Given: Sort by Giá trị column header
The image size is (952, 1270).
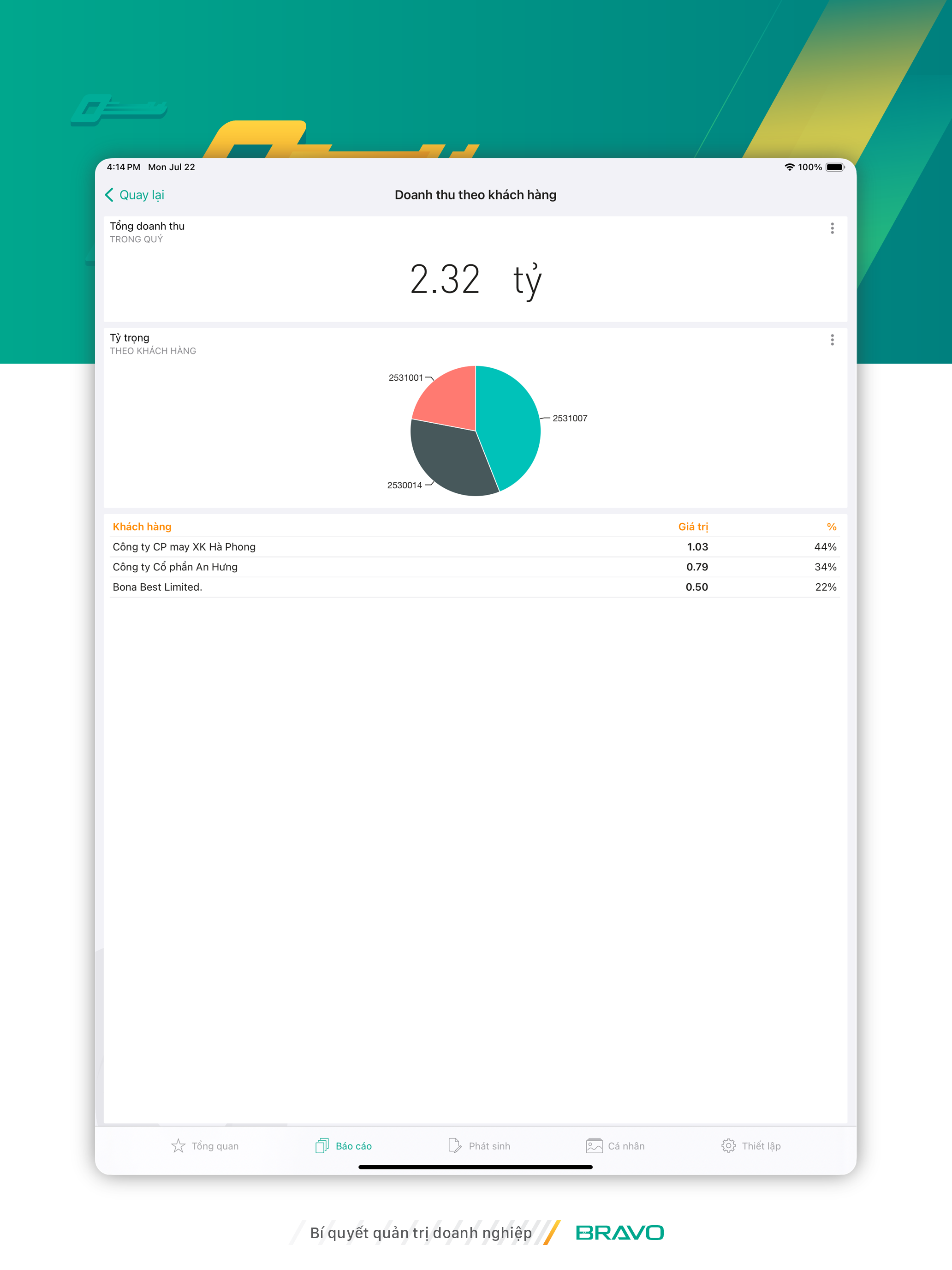Looking at the screenshot, I should pyautogui.click(x=693, y=527).
